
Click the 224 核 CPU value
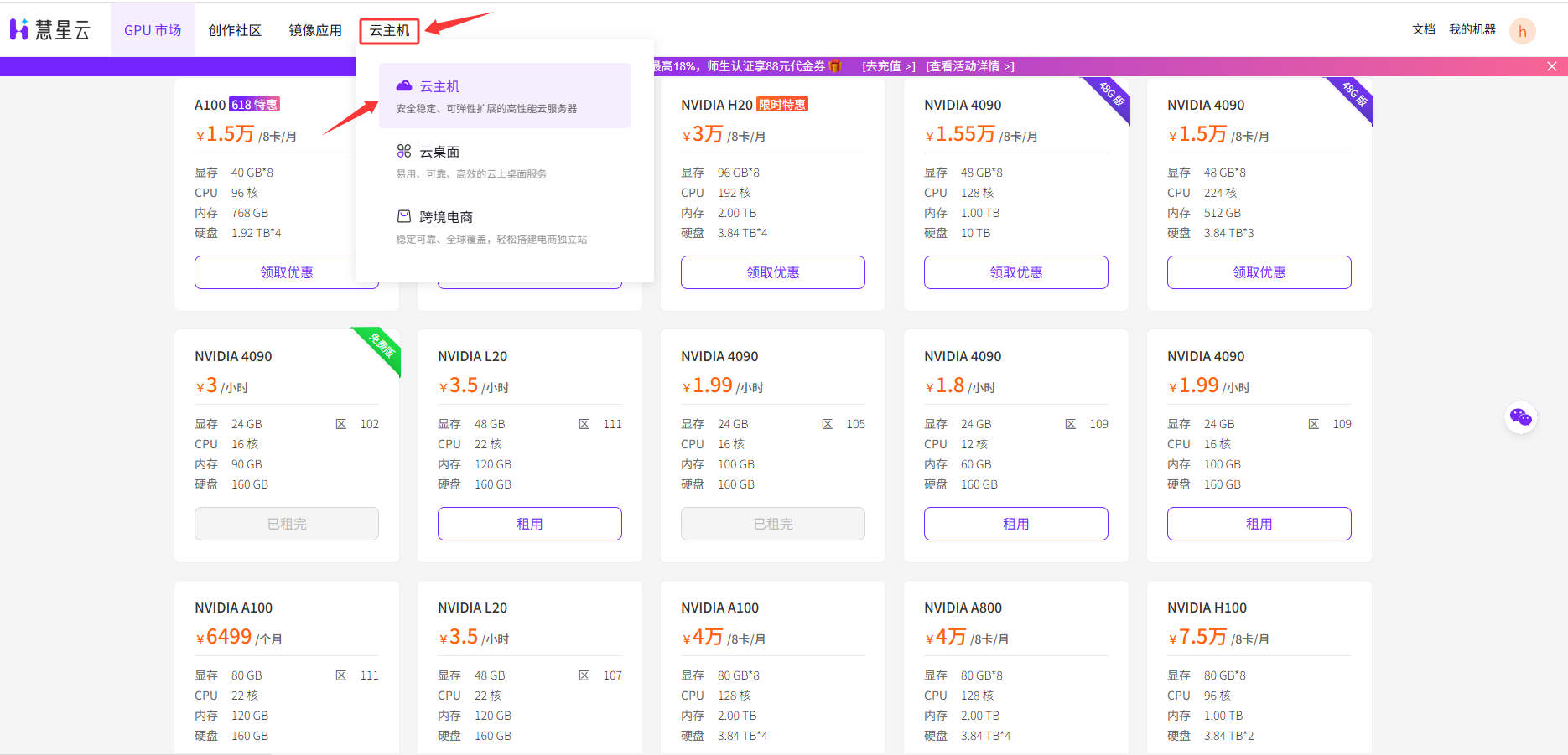pos(1221,193)
